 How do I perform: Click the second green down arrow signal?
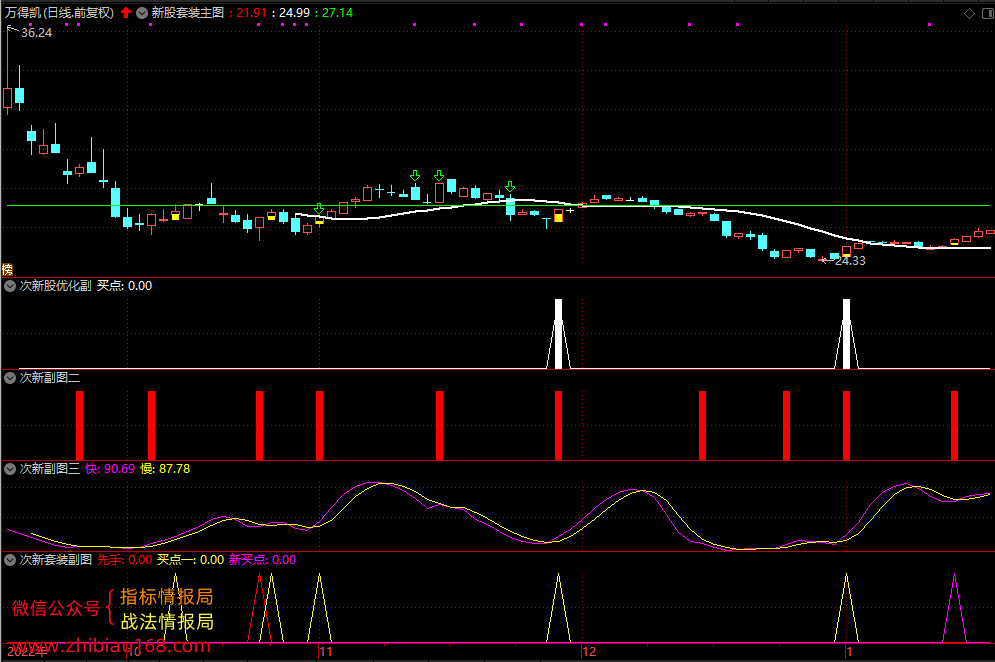pos(415,175)
